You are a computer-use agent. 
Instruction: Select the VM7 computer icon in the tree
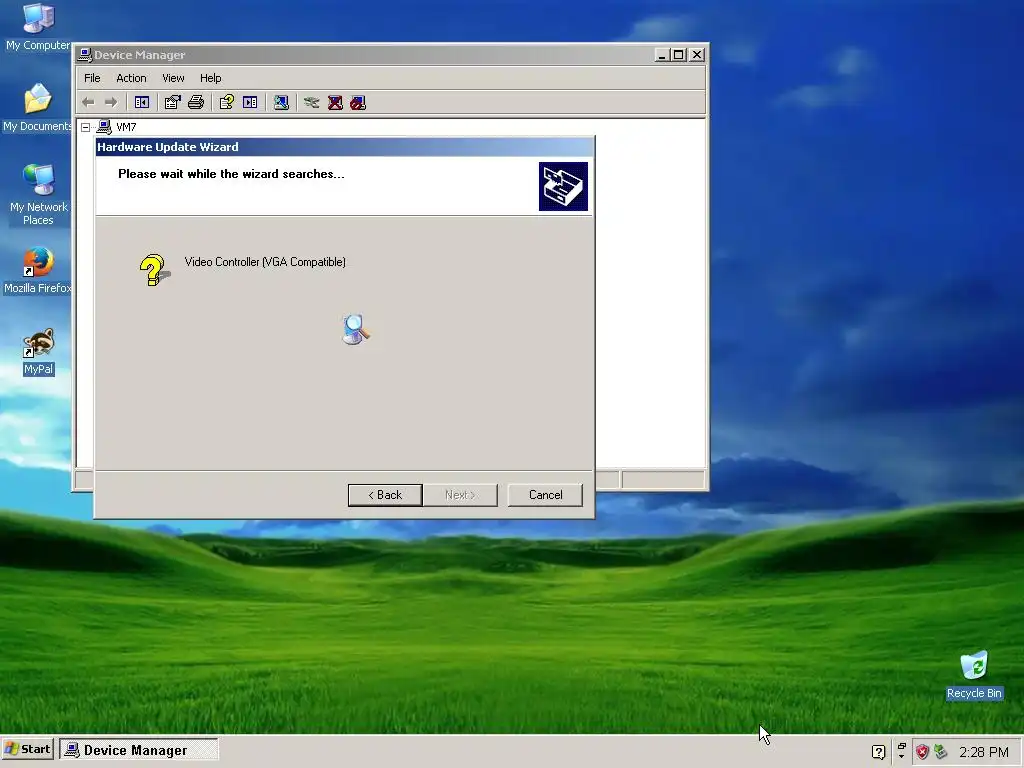point(104,127)
